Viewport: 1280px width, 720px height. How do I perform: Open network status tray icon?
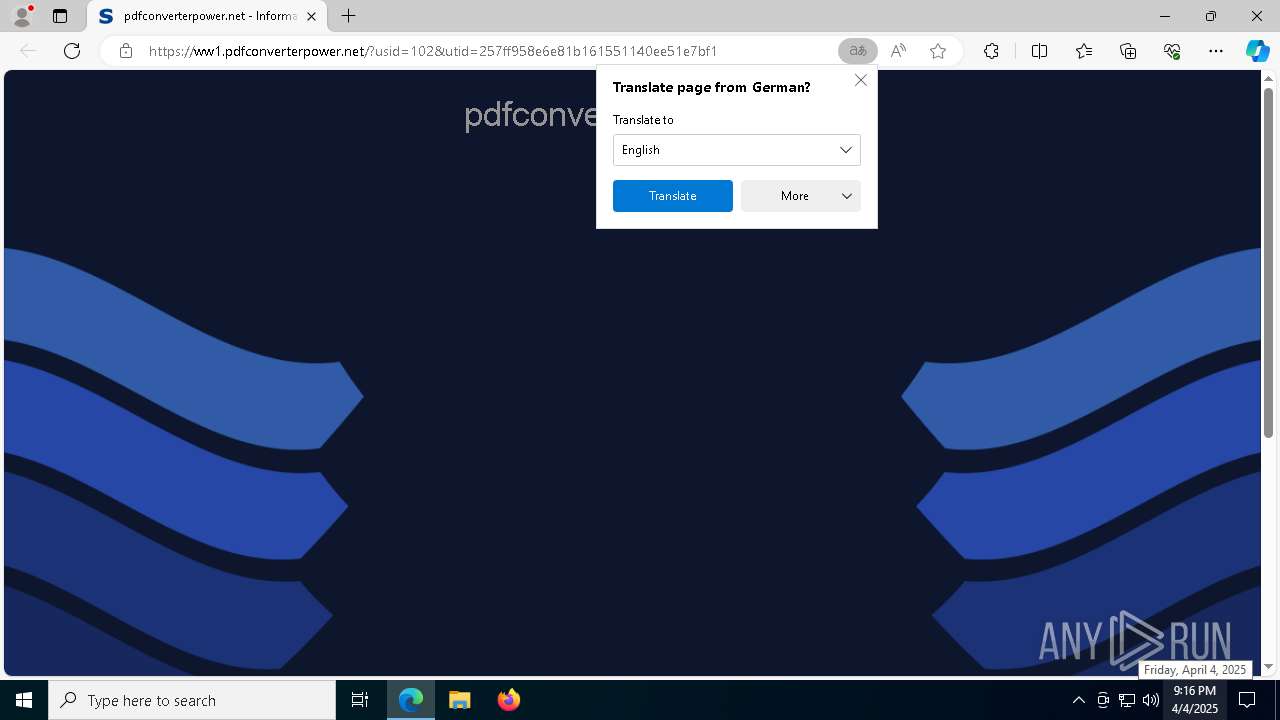tap(1127, 700)
